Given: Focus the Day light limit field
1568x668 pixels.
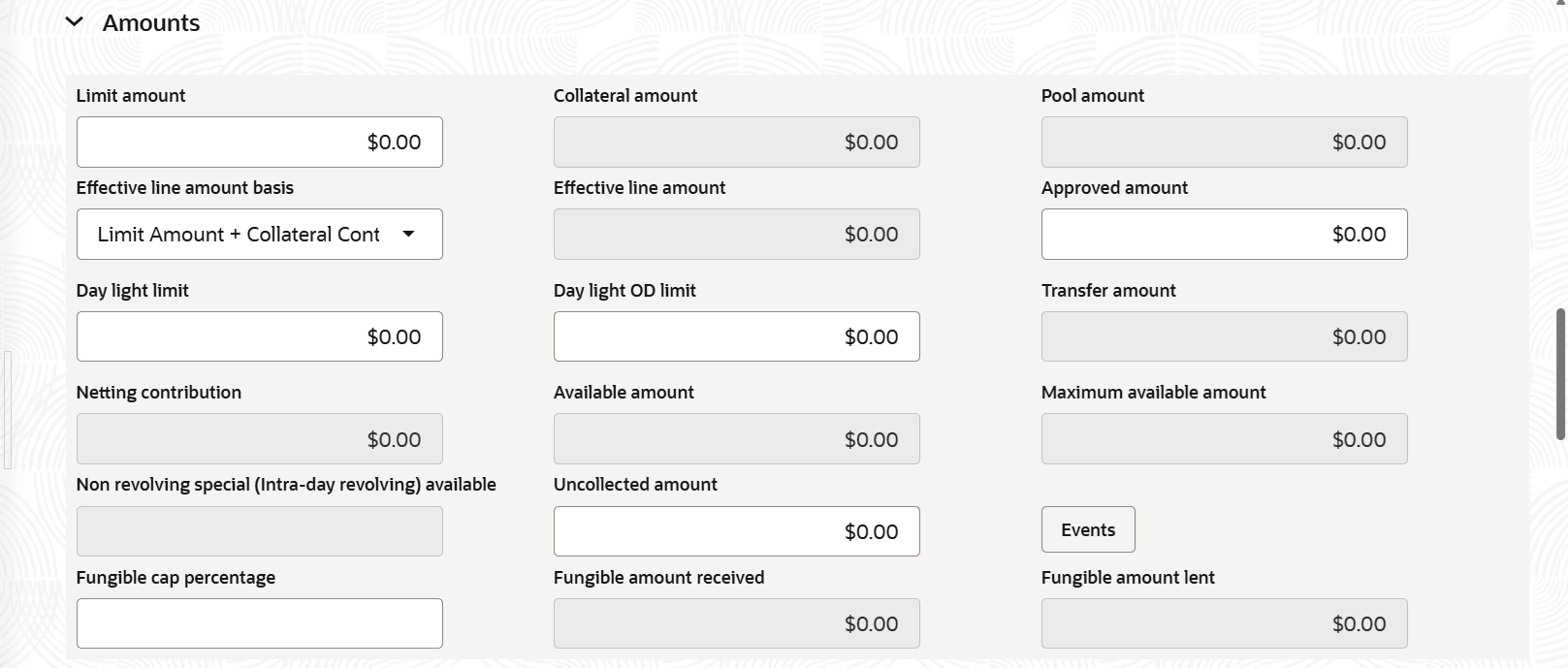Looking at the screenshot, I should pos(259,337).
